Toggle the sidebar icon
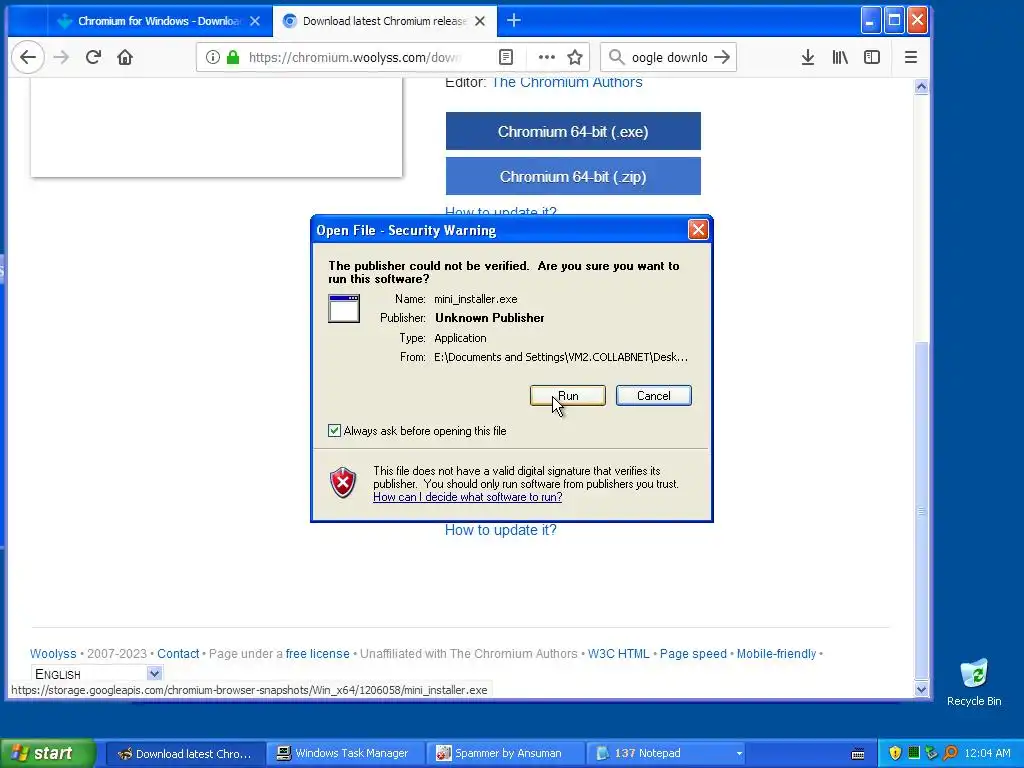 click(872, 57)
